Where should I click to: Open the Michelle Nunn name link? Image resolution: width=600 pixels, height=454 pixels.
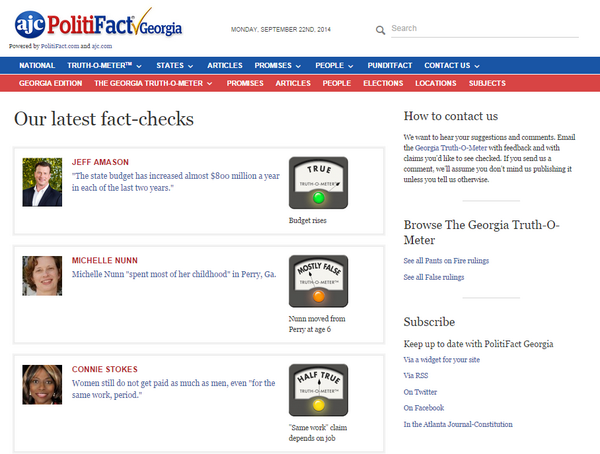(105, 260)
